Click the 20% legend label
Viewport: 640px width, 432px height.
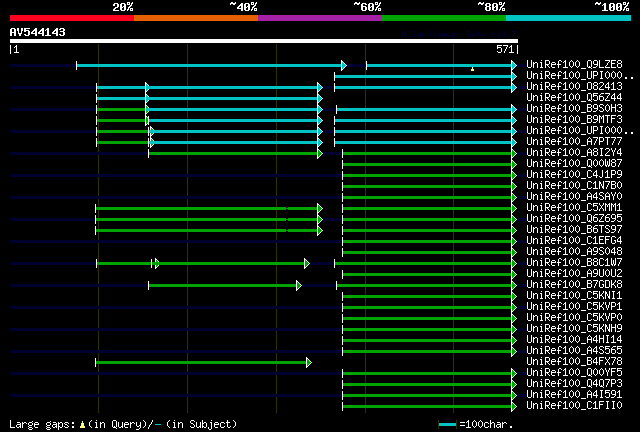[x=123, y=7]
